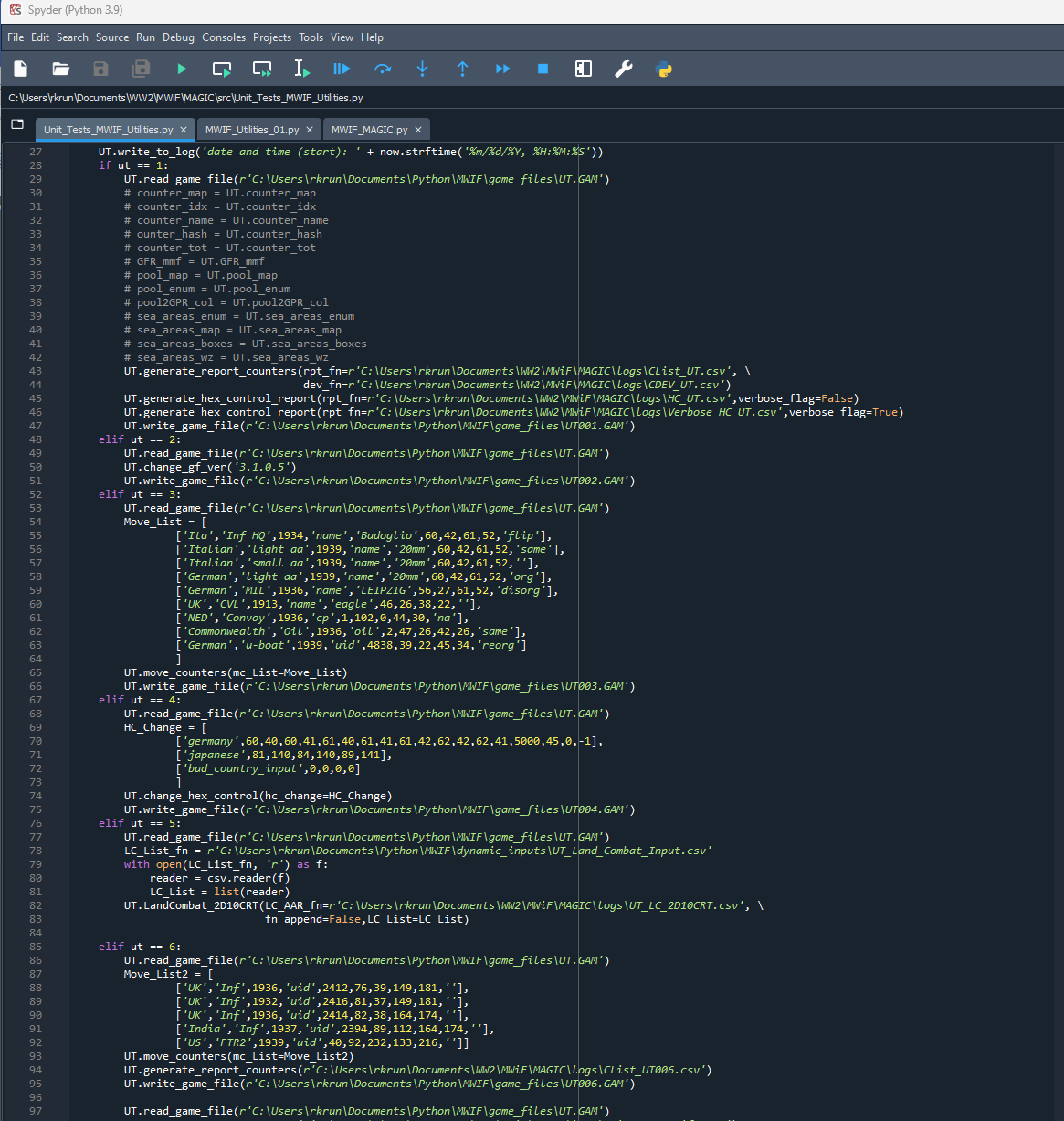Close the MWIF_MAGIC.py tab
1064x1121 pixels.
[418, 130]
